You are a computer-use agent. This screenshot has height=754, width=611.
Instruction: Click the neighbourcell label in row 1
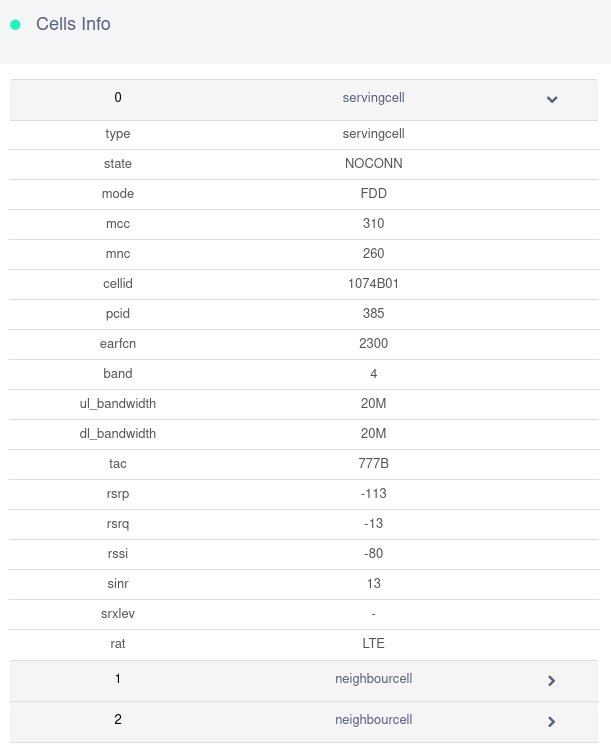[373, 679]
